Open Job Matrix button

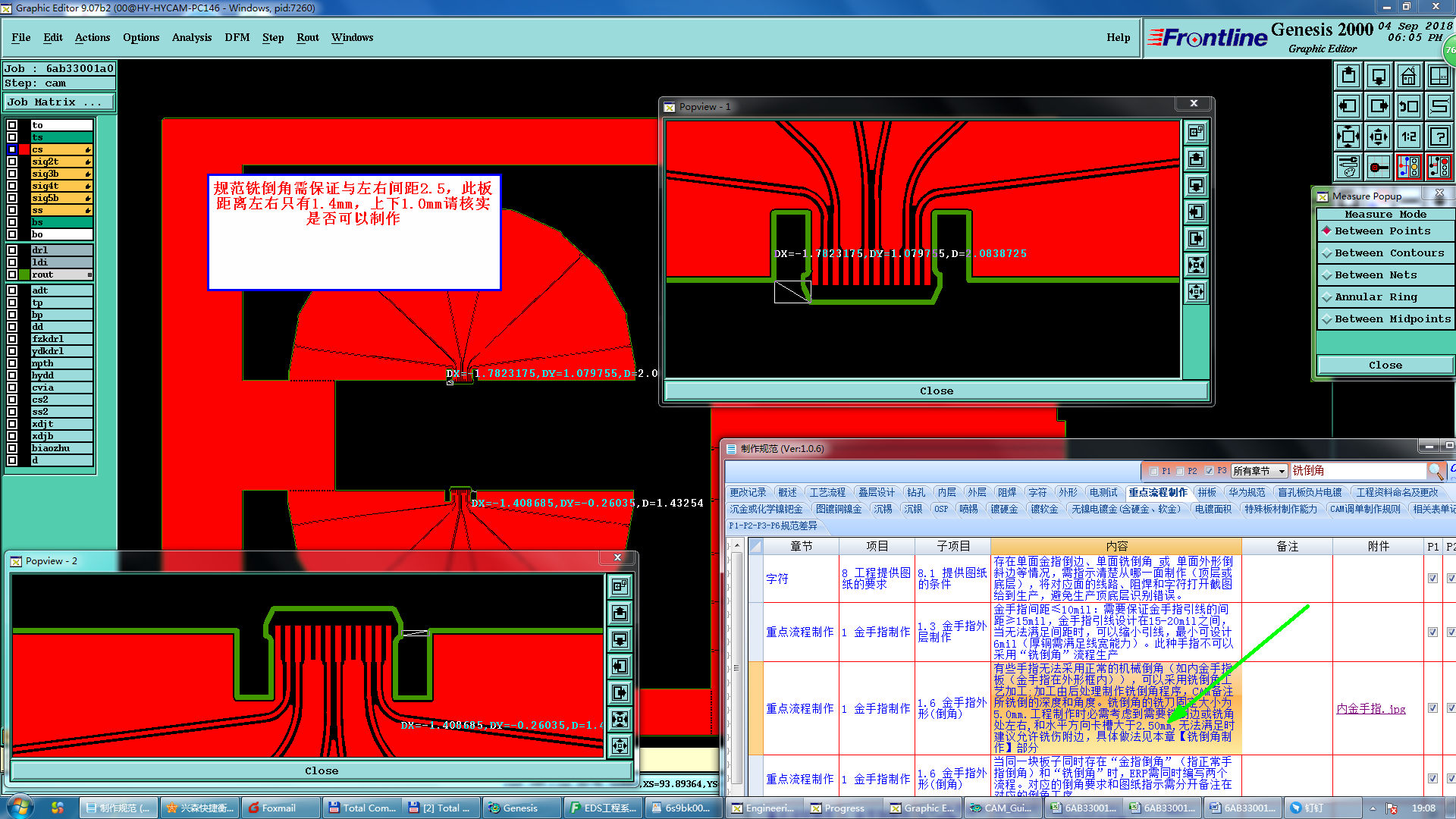pos(59,102)
